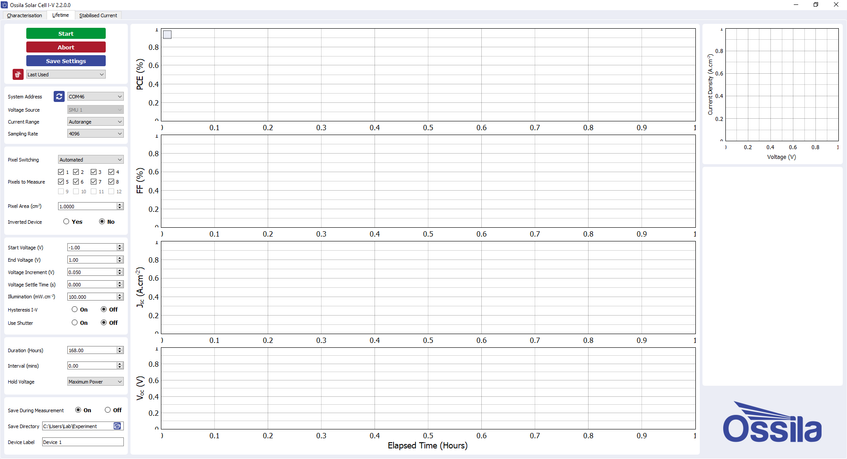The width and height of the screenshot is (847, 459).
Task: Turn Hysteresis I-V On
Action: 74,310
